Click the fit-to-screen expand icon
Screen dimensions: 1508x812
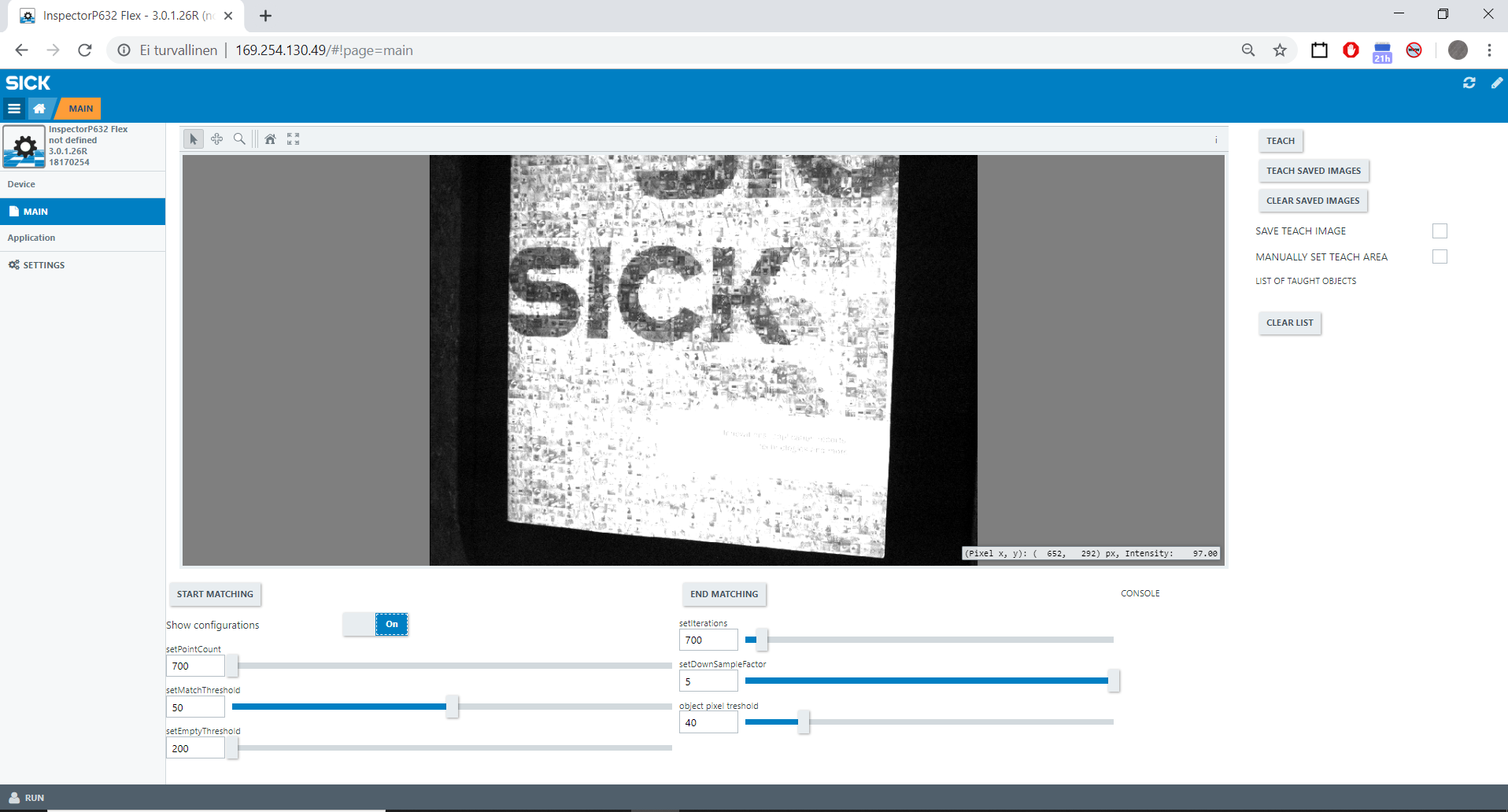[294, 139]
